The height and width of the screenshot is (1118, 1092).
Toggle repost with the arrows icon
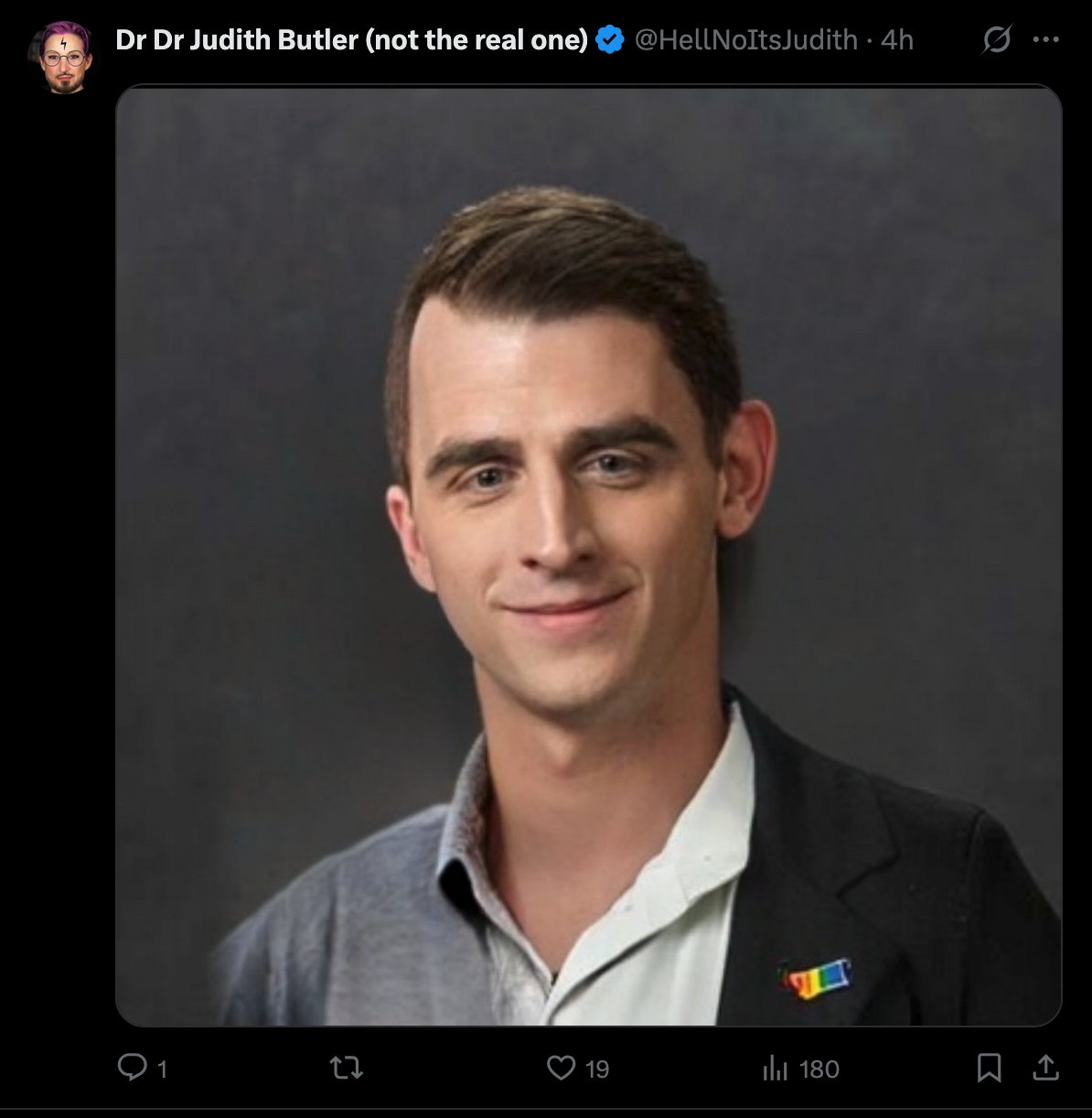pyautogui.click(x=347, y=1068)
